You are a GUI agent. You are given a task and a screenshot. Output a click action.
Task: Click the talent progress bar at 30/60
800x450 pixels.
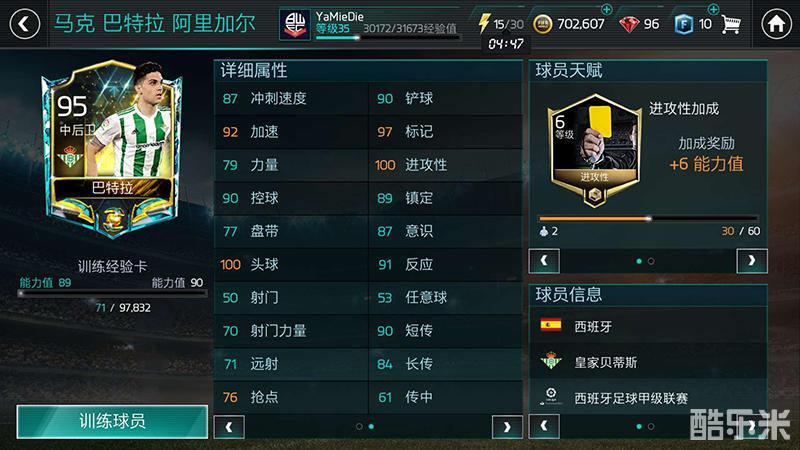coord(648,218)
